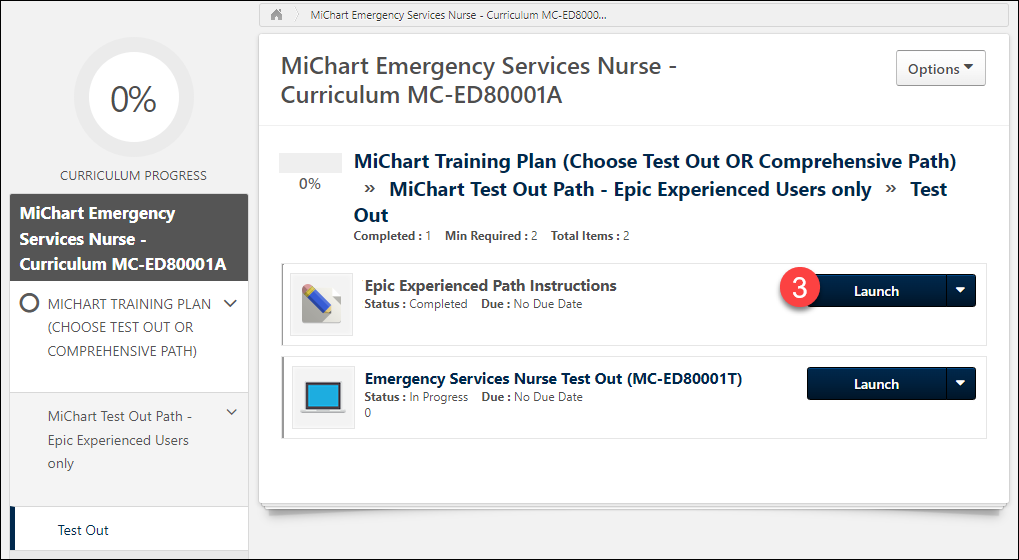Open dropdown arrow beside first Launch button
The height and width of the screenshot is (560, 1019).
coord(960,291)
